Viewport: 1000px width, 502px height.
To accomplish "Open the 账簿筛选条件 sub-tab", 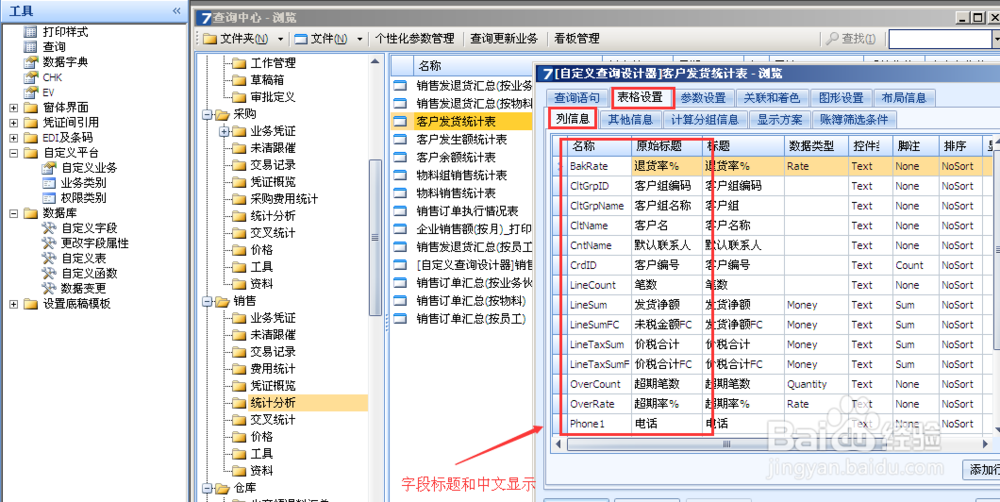I will 853,119.
